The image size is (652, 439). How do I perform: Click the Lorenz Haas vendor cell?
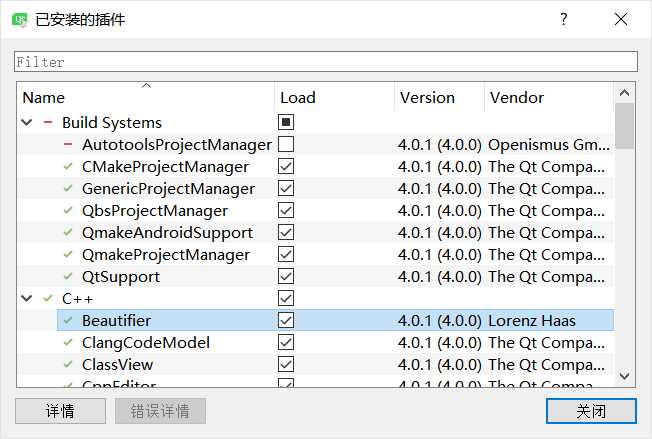[x=532, y=321]
